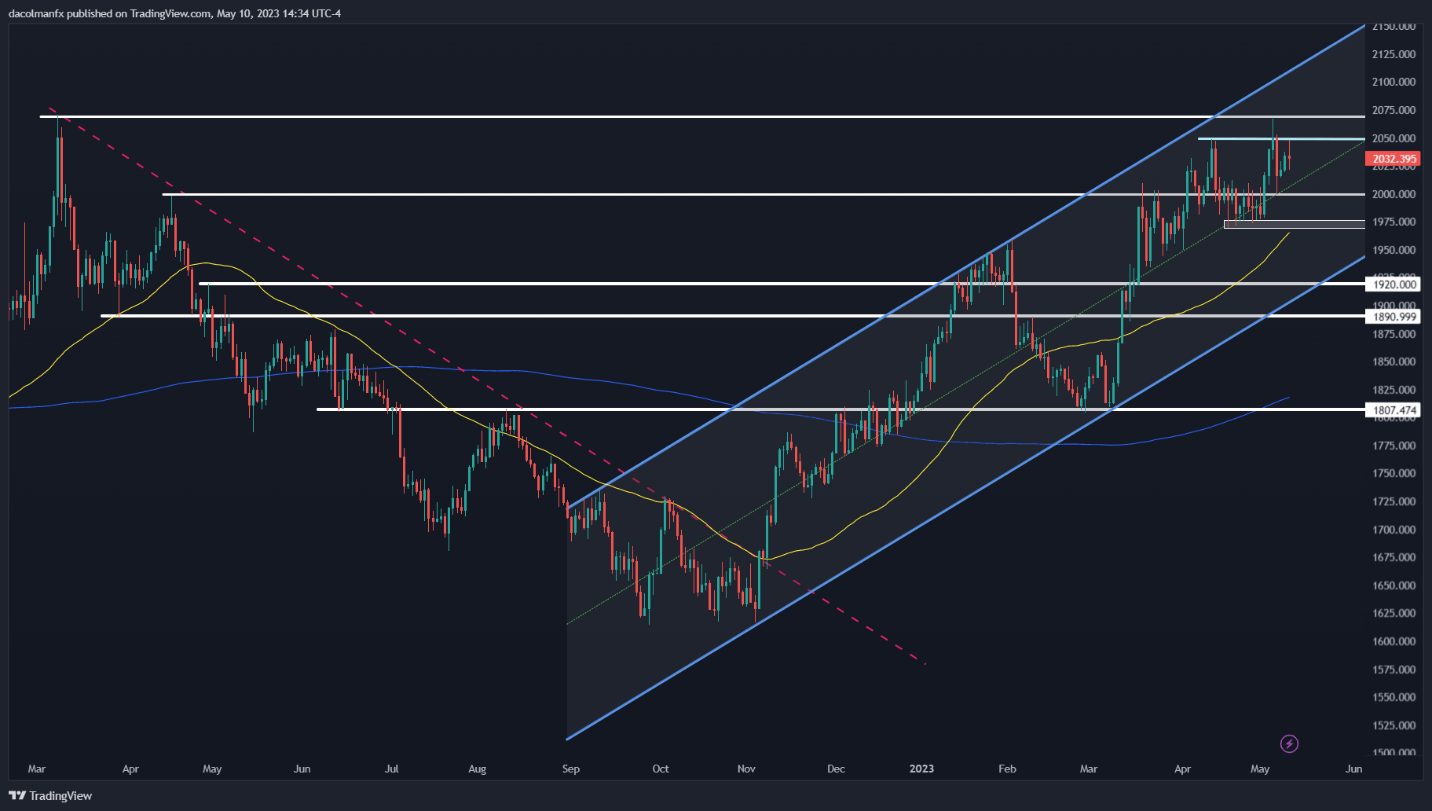Image resolution: width=1432 pixels, height=811 pixels.
Task: Click the 2023 year label on time axis
Action: [x=922, y=770]
